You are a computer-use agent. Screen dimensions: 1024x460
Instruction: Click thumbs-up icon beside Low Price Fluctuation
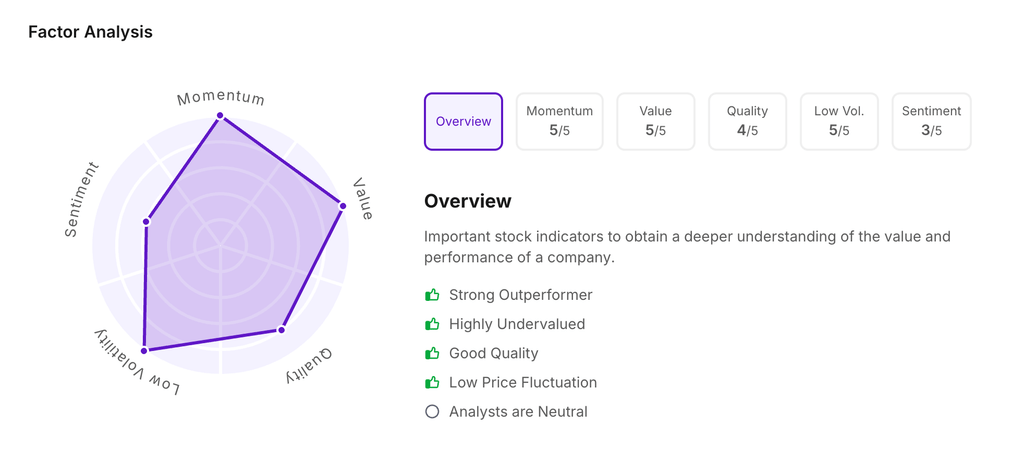pyautogui.click(x=432, y=382)
